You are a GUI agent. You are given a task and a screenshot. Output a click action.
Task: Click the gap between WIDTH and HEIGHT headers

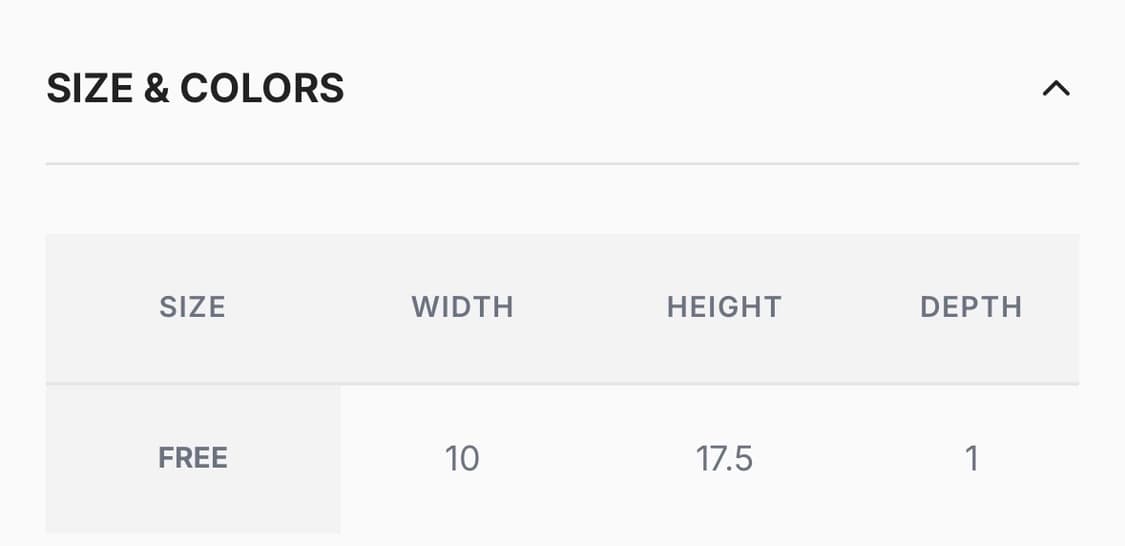[590, 307]
